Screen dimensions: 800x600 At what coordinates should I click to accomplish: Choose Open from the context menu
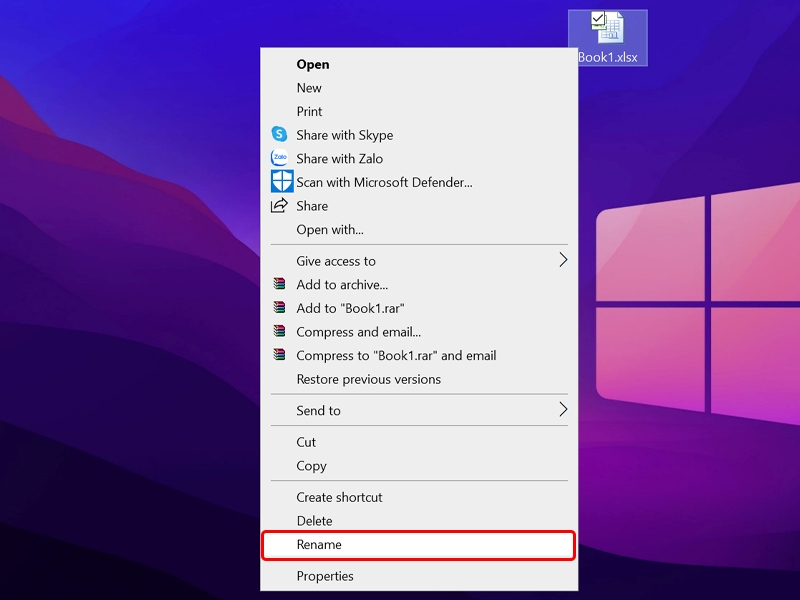419,64
